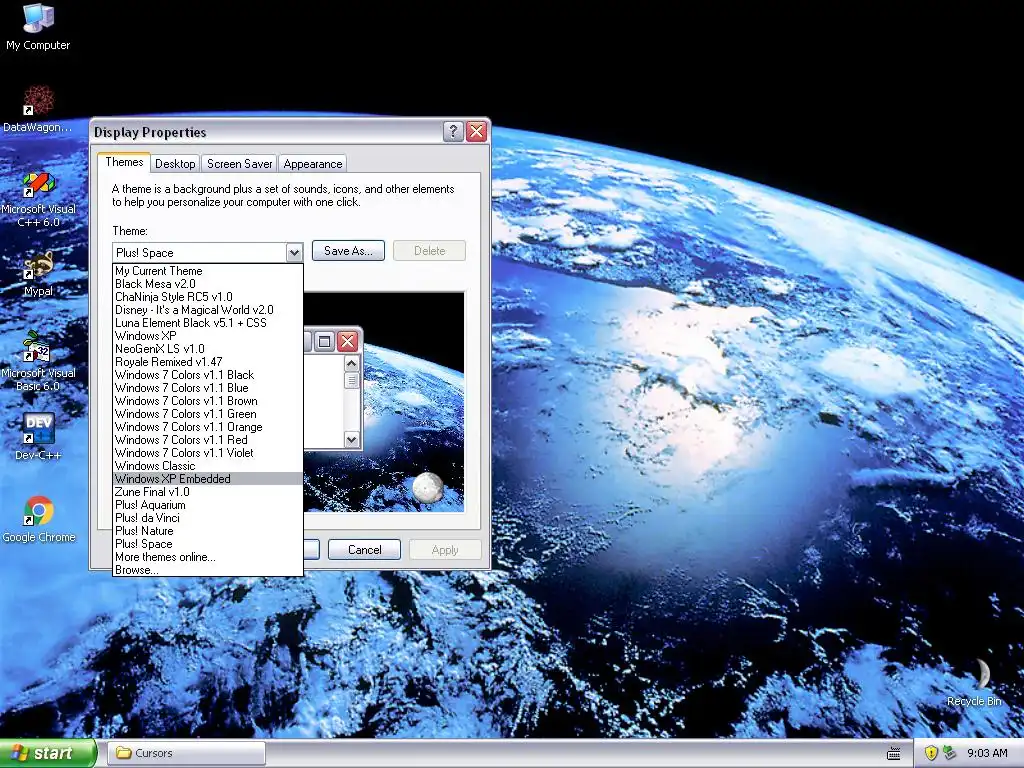Screen dimensions: 1024x768
Task: Choose Zune Final v1.0 theme
Action: (x=208, y=492)
